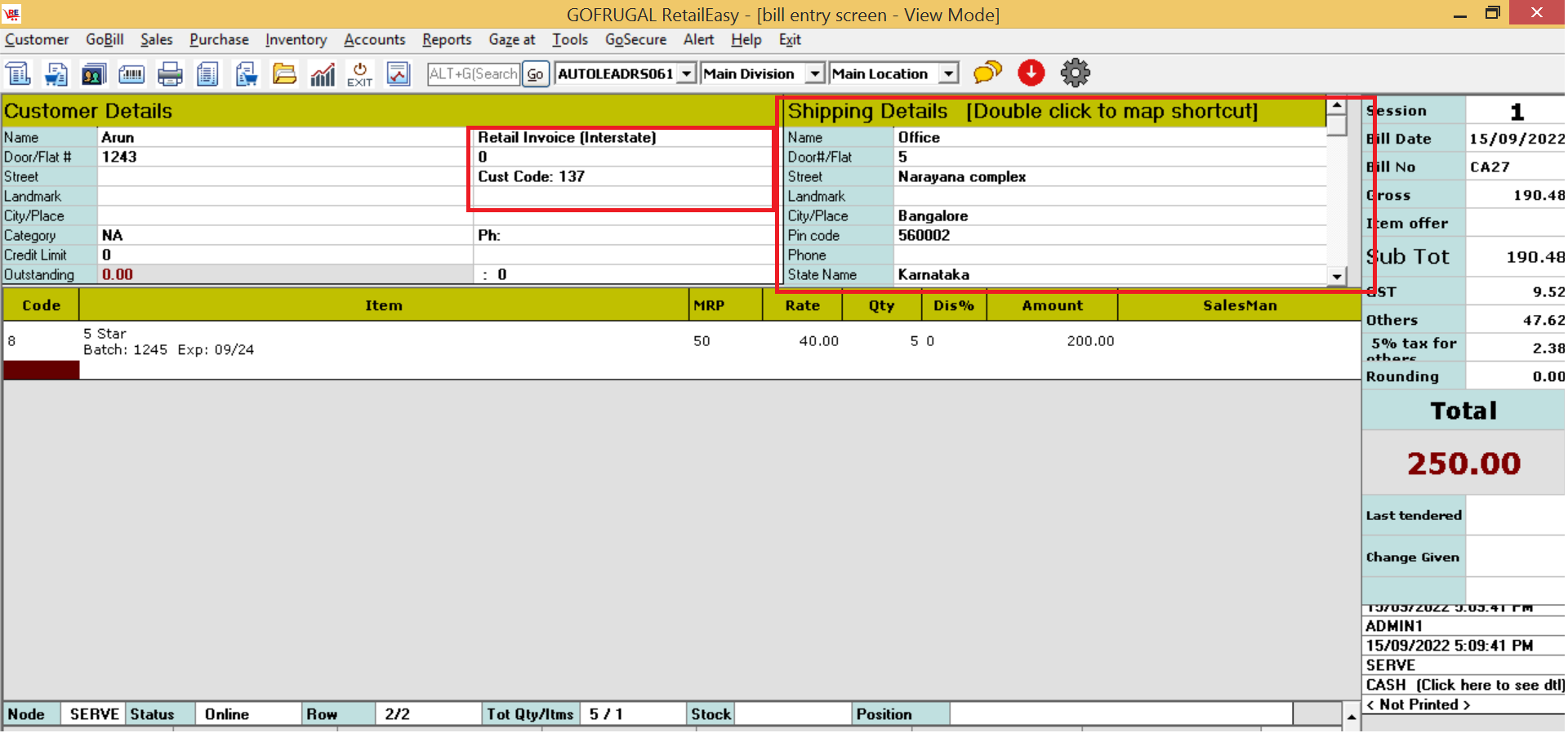1568x733 pixels.
Task: Open the Purchase menu
Action: coord(219,39)
